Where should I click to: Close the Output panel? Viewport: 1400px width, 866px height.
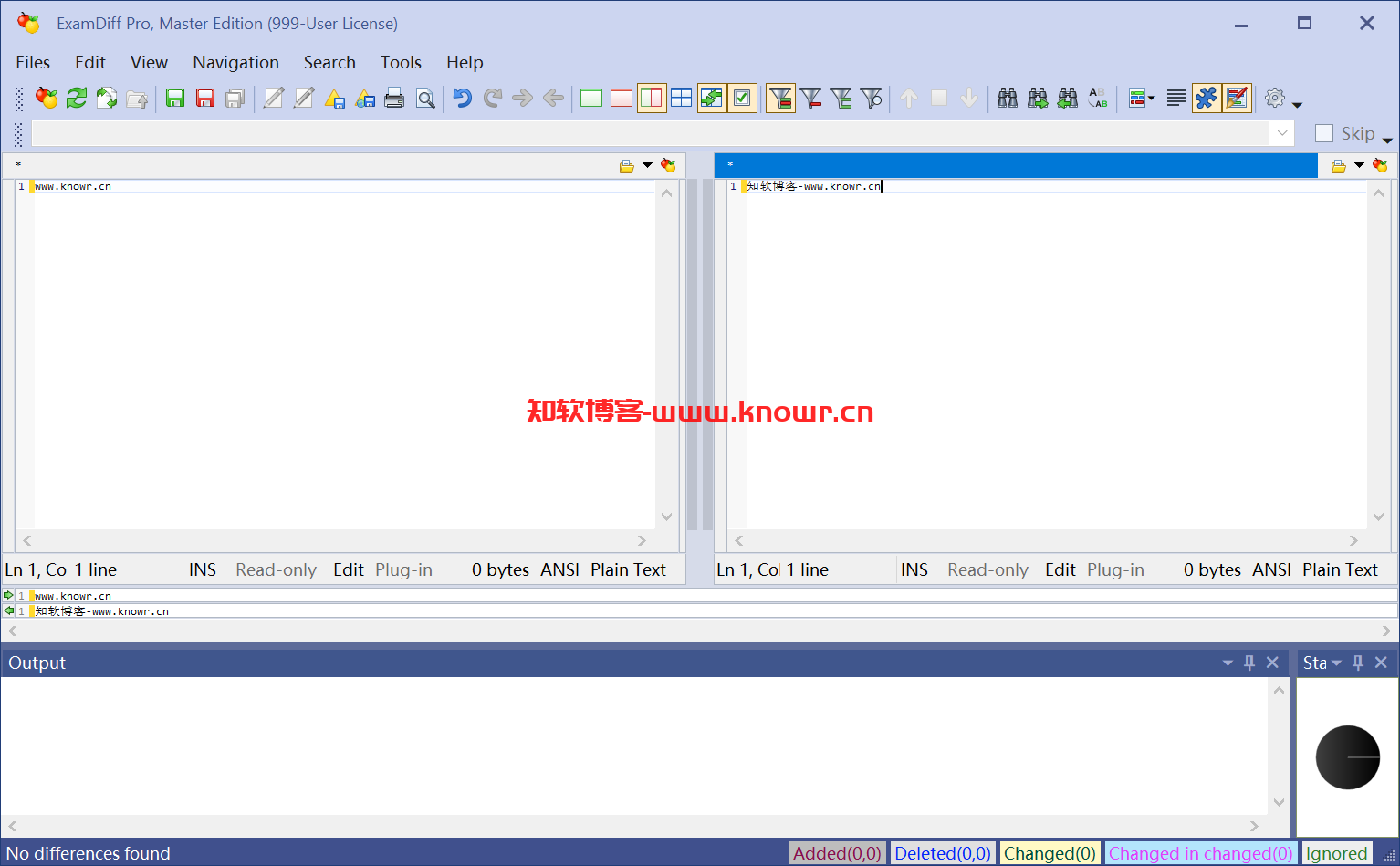click(x=1272, y=663)
